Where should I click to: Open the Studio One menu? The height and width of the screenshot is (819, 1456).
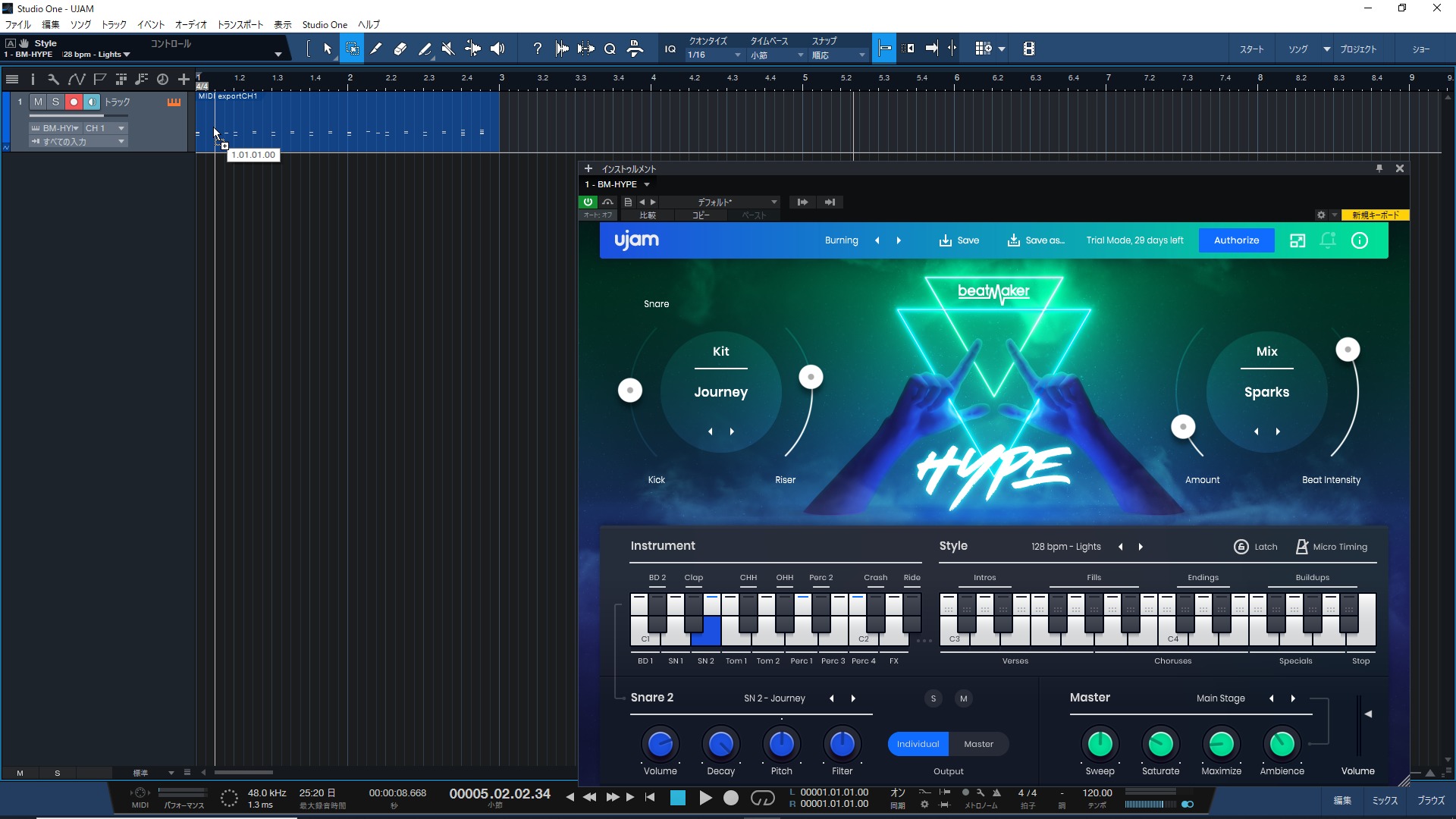325,24
